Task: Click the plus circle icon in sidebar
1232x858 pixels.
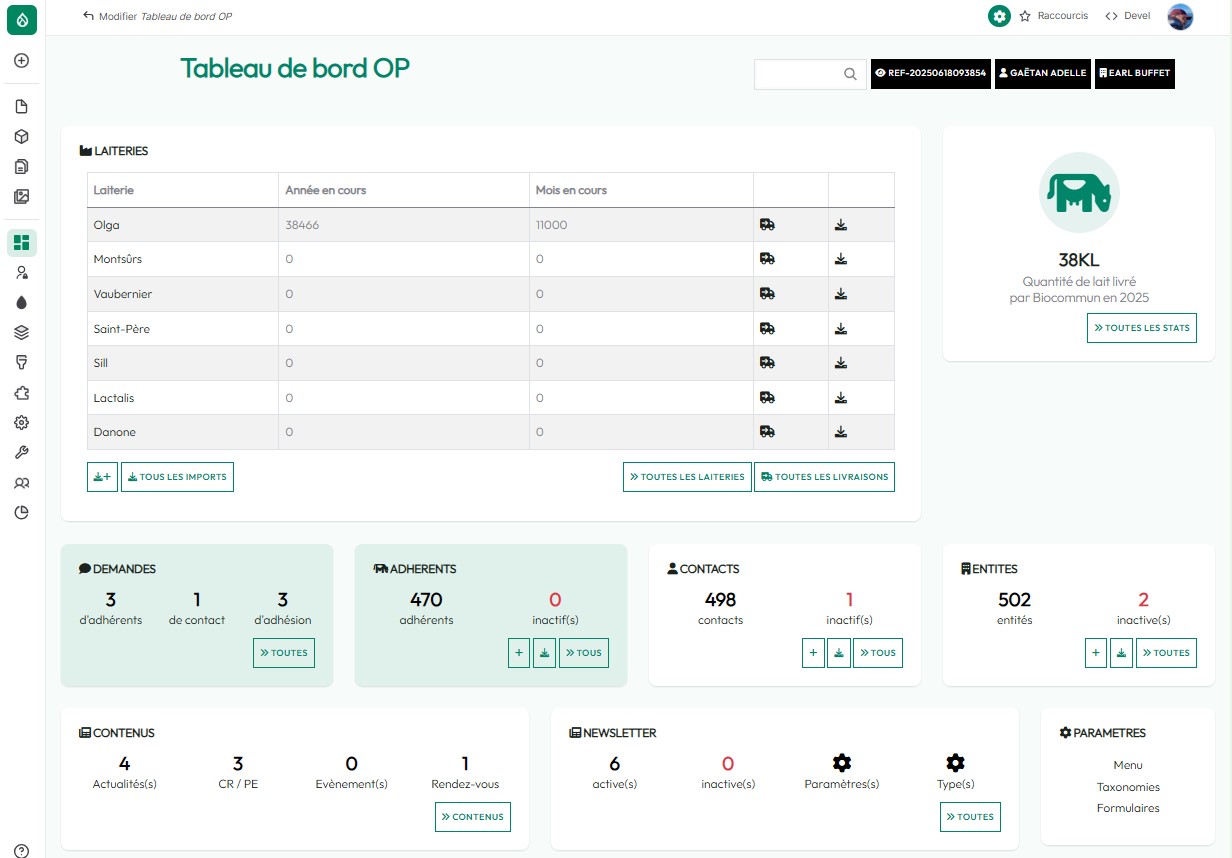Action: click(22, 60)
